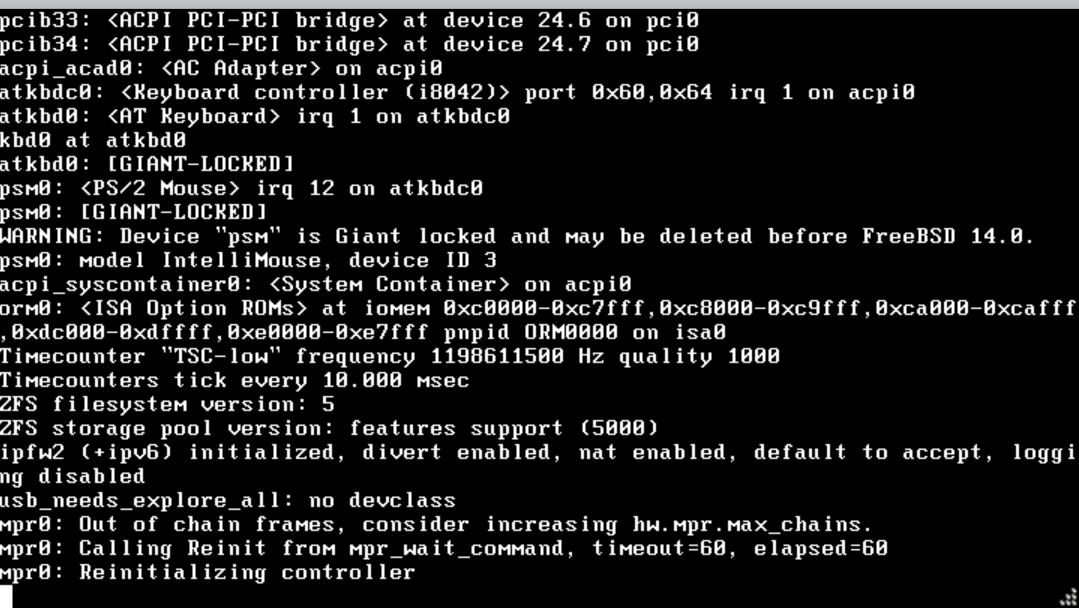The width and height of the screenshot is (1079, 608).
Task: Click the gray title bar at top
Action: click(x=540, y=3)
